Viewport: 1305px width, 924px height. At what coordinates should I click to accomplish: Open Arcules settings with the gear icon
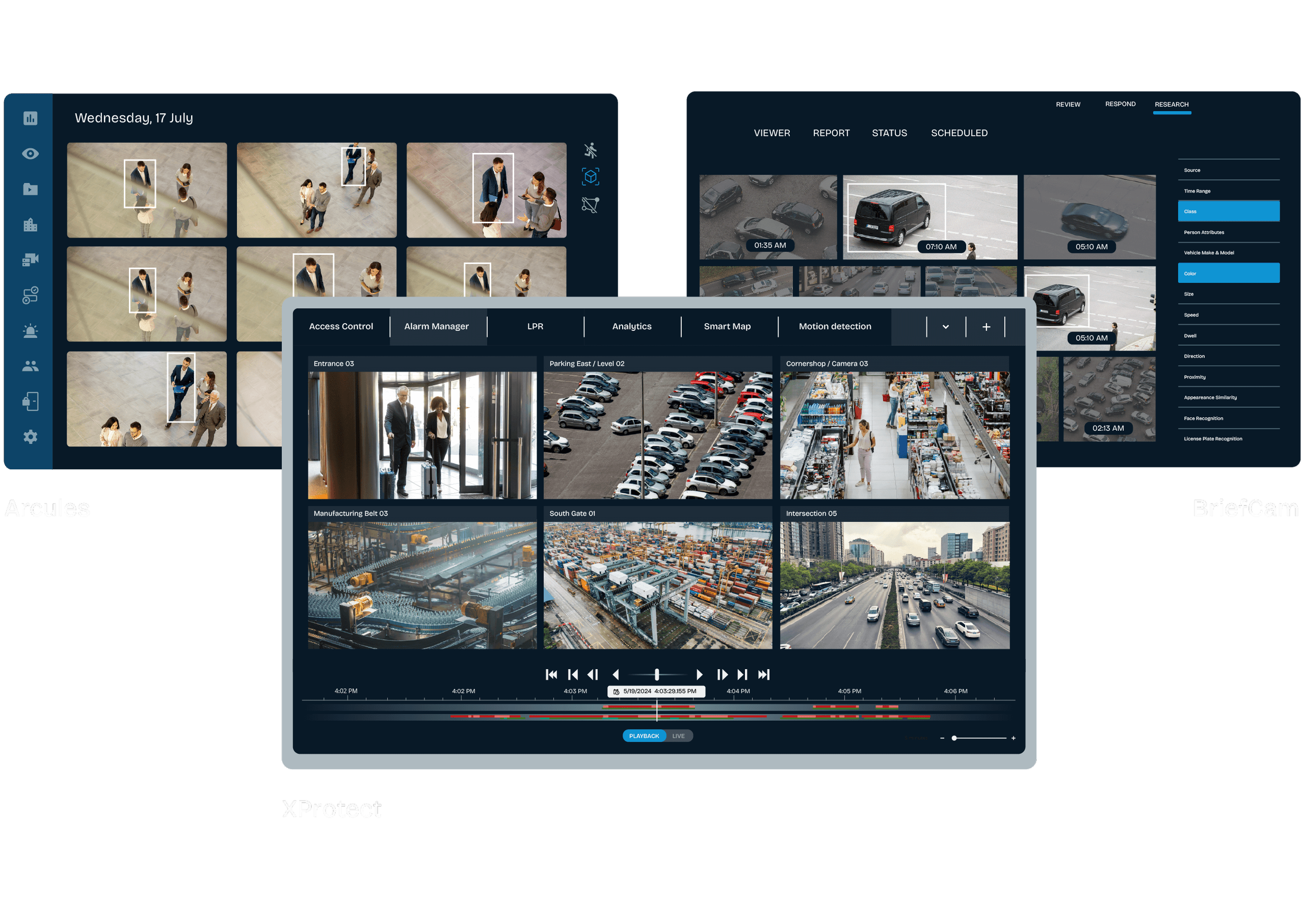[30, 437]
